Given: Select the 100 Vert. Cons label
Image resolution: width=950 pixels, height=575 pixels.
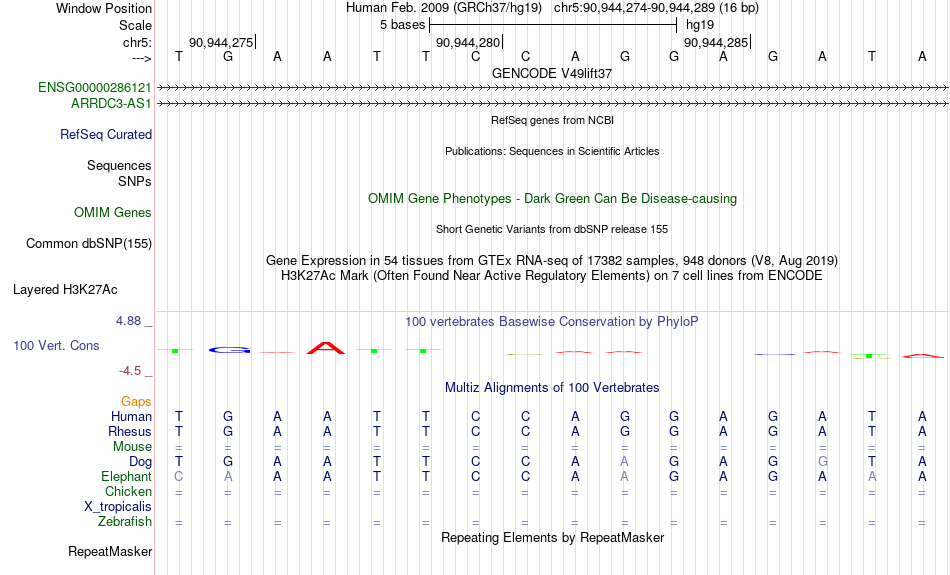Looking at the screenshot, I should click(56, 345).
